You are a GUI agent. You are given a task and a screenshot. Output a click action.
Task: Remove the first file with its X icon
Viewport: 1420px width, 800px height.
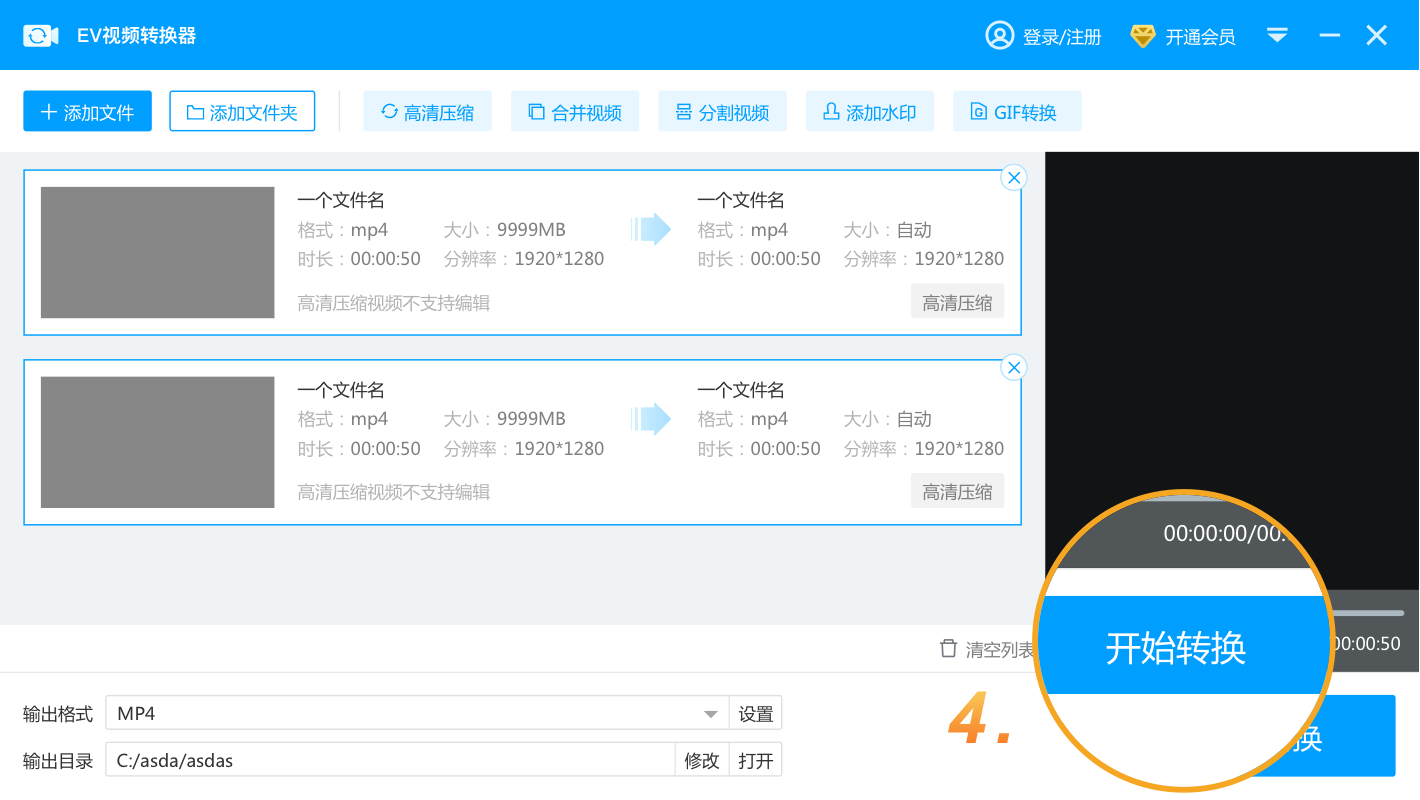click(x=1014, y=178)
